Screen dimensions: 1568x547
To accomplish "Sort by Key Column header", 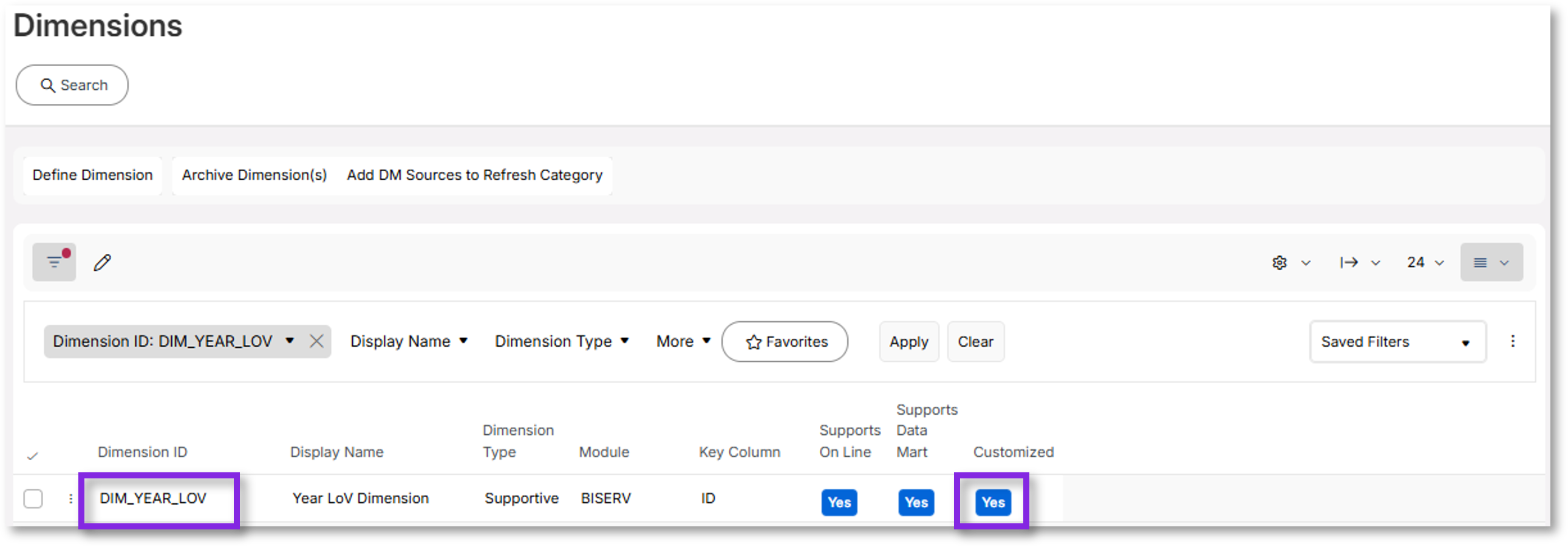I will [740, 453].
